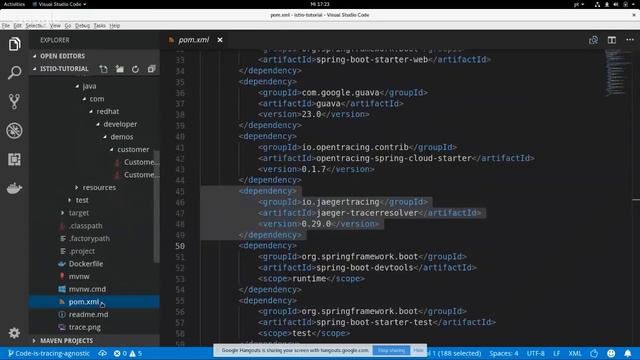The image size is (640, 360).
Task: Open the Extensions view
Action: [x=14, y=159]
